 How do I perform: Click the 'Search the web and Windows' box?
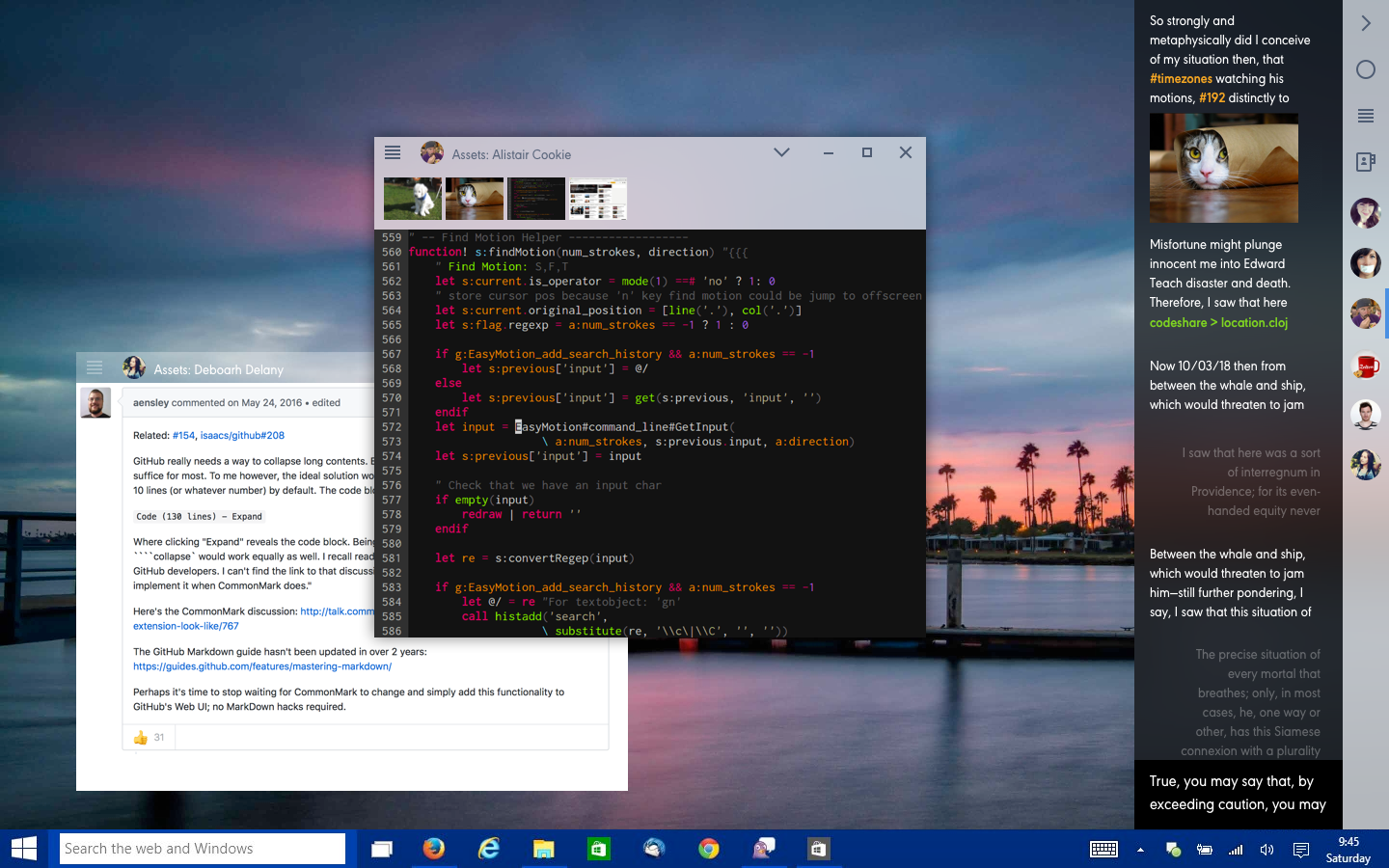(203, 849)
